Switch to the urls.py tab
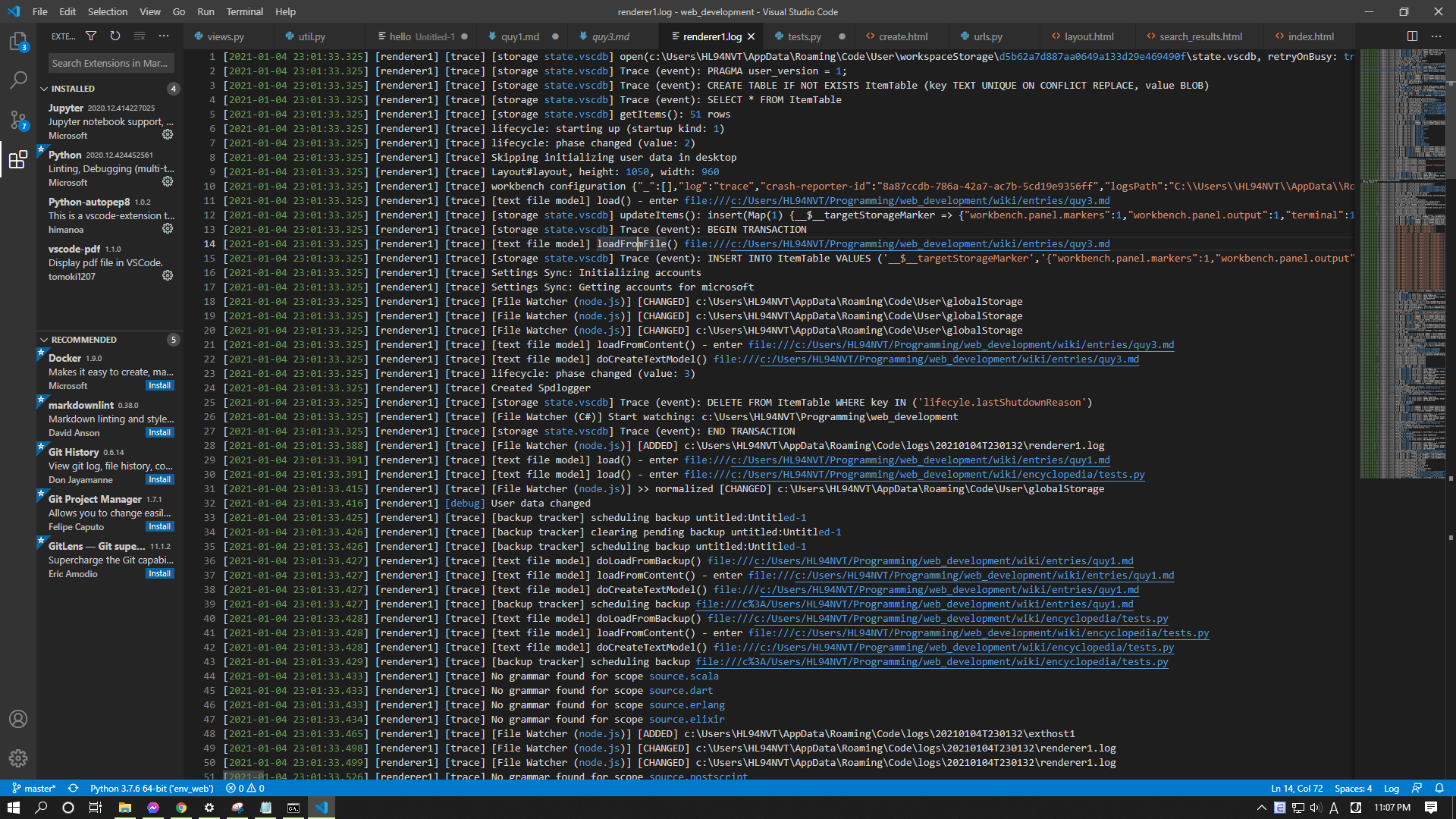 [987, 36]
